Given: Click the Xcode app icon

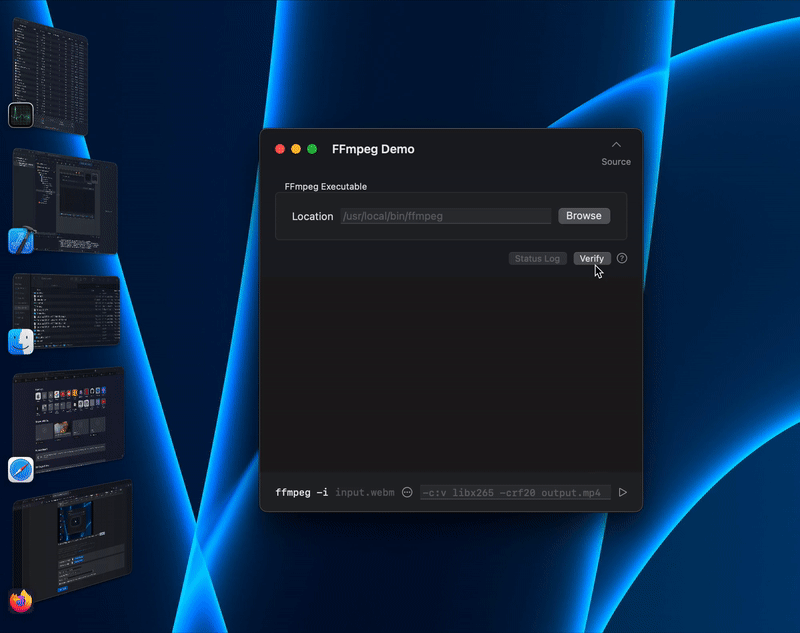Looking at the screenshot, I should [x=21, y=240].
